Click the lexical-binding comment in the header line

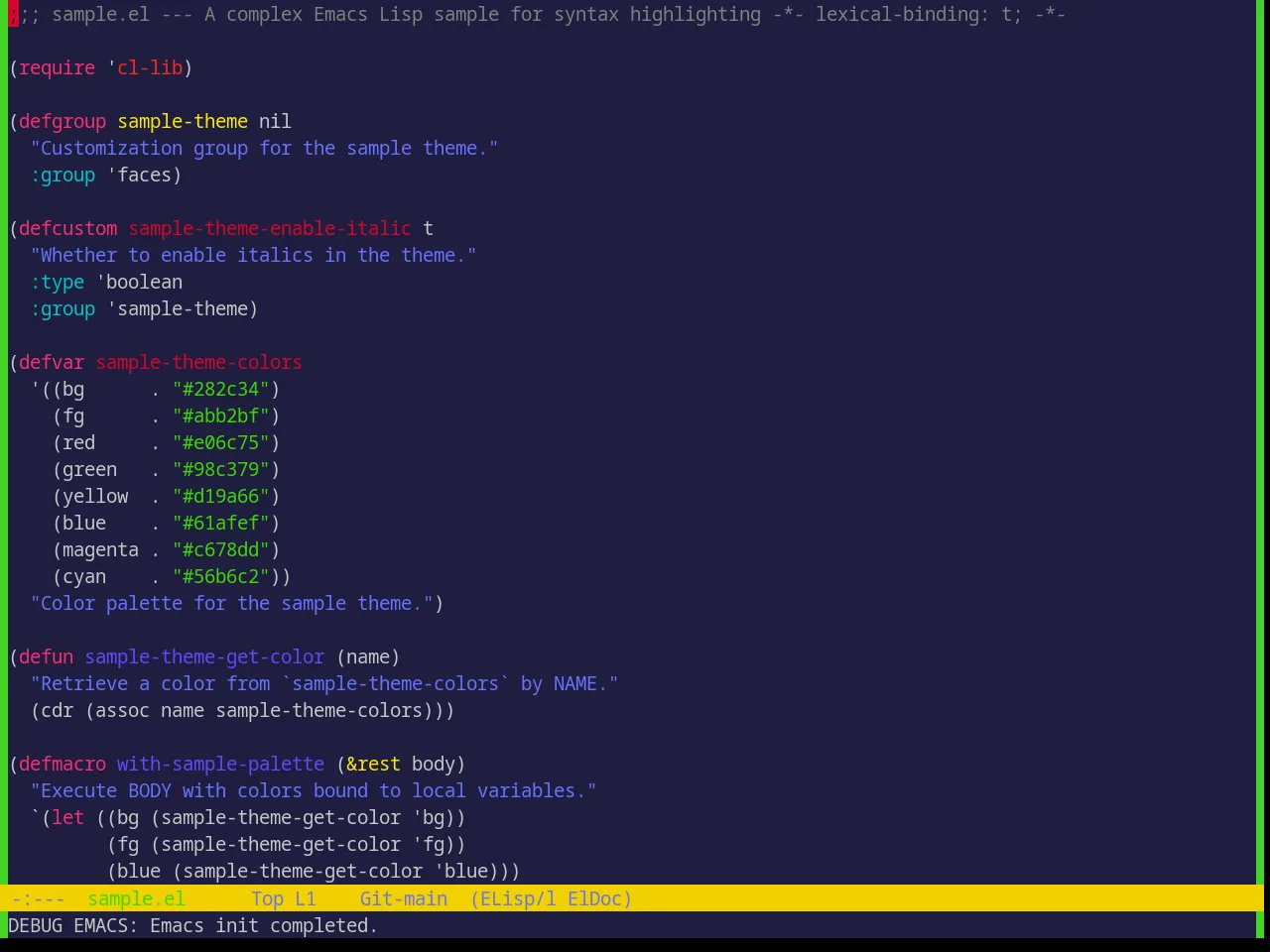(919, 14)
